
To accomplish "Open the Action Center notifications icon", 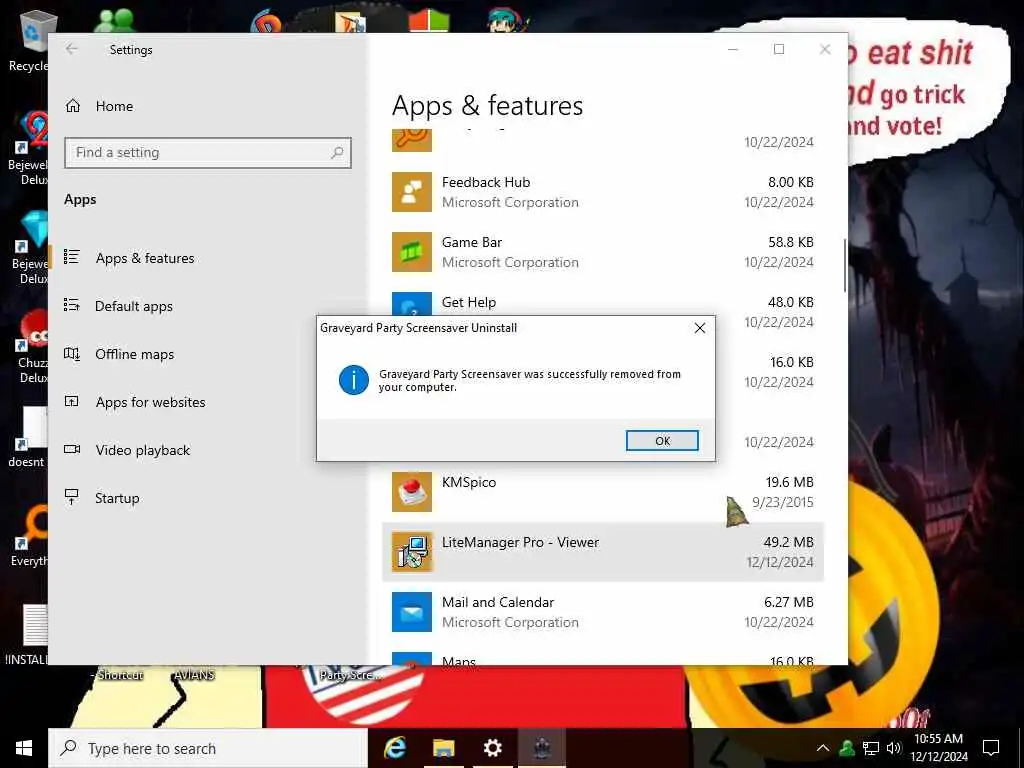I will tap(991, 748).
